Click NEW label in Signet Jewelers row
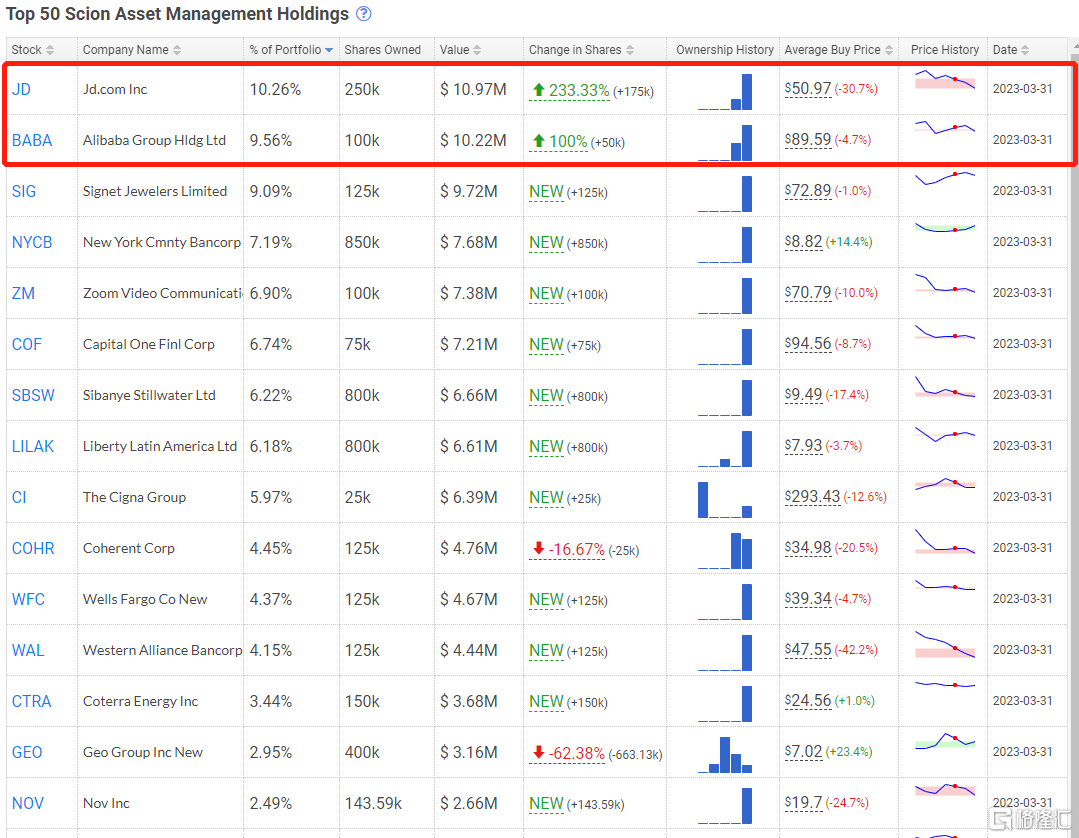1079x838 pixels. [546, 192]
